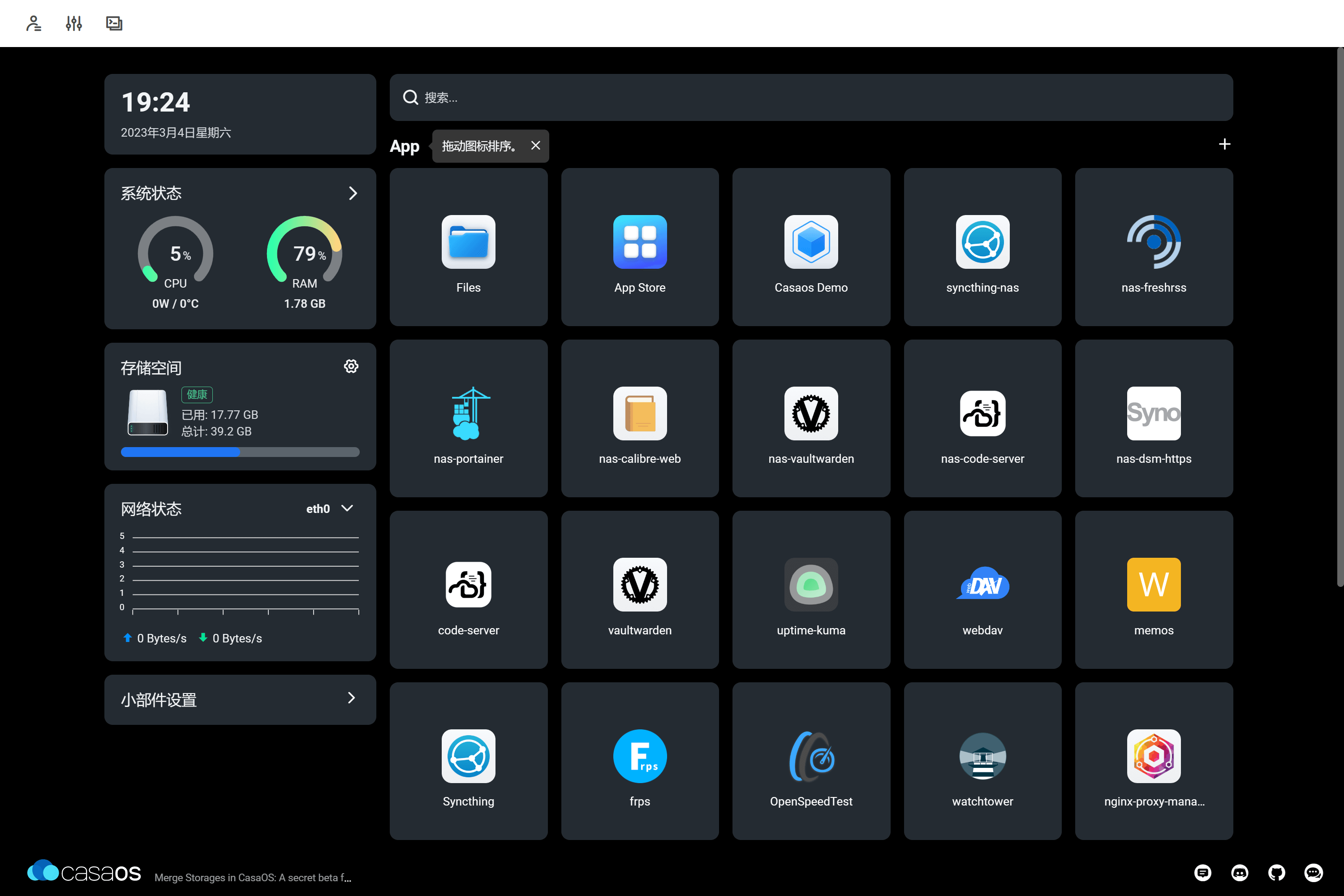Screen dimensions: 1344x896
Task: Click the 网络状态 heading
Action: (151, 508)
